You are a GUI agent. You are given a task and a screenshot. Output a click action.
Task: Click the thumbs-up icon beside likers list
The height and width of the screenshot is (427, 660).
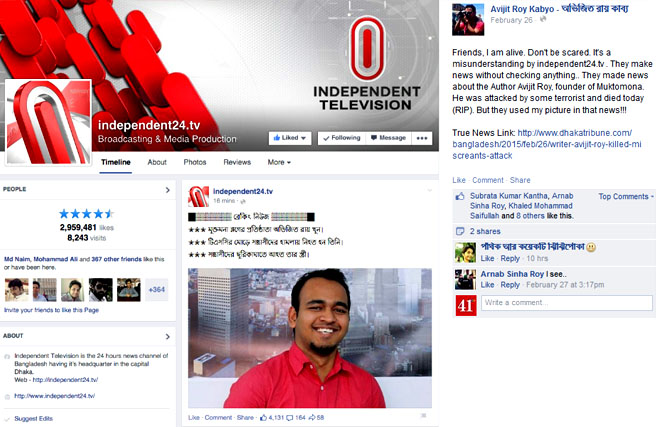[x=460, y=196]
